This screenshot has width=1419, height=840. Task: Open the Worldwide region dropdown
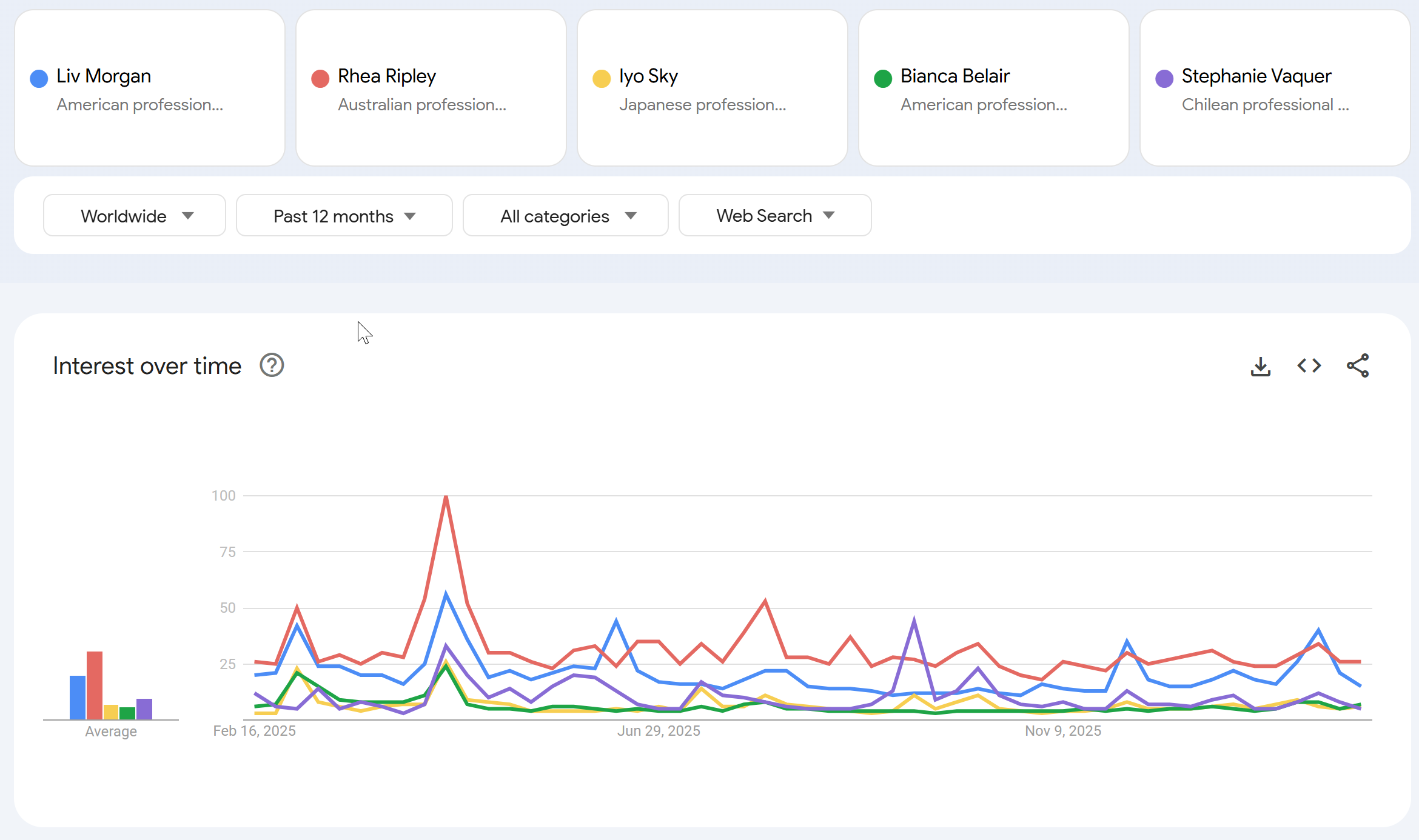tap(135, 216)
